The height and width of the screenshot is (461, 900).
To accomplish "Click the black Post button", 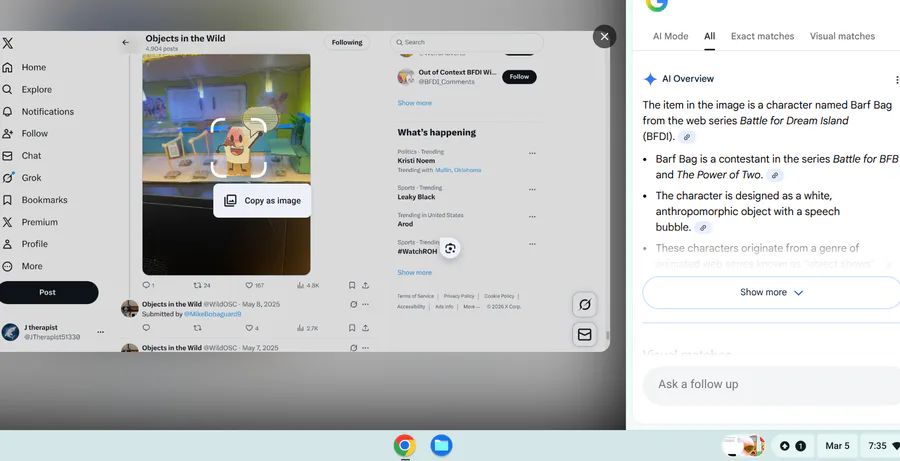I will [x=48, y=292].
